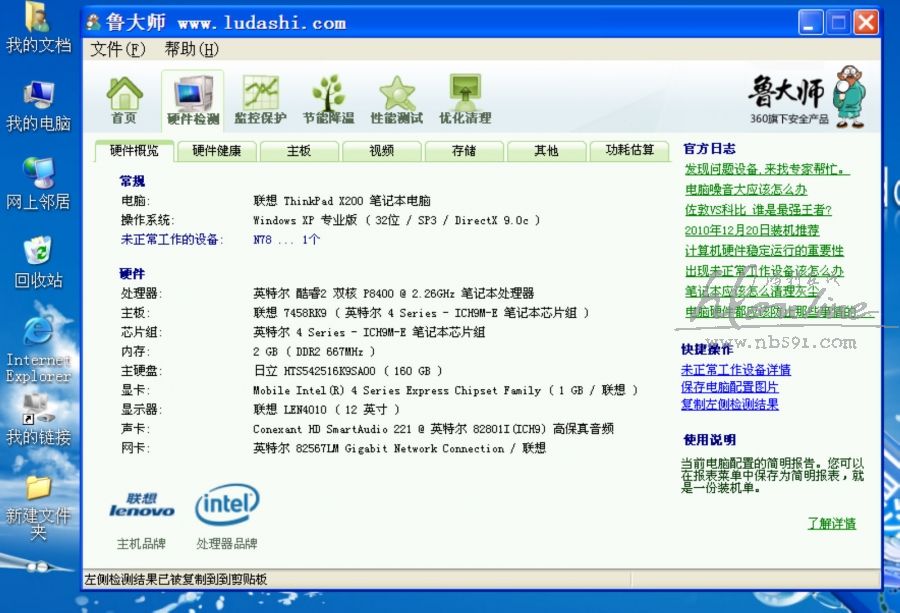Open link 佐敦VS科比 谁是最强王者

[758, 209]
